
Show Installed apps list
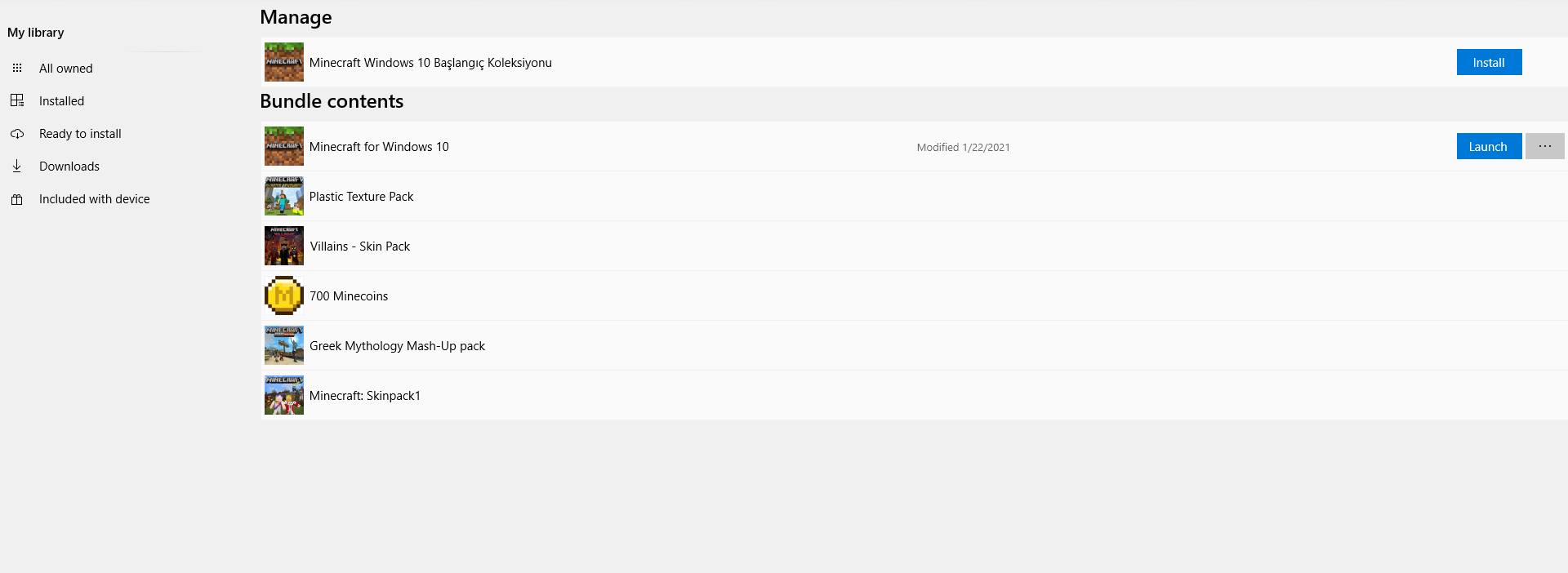click(x=62, y=101)
